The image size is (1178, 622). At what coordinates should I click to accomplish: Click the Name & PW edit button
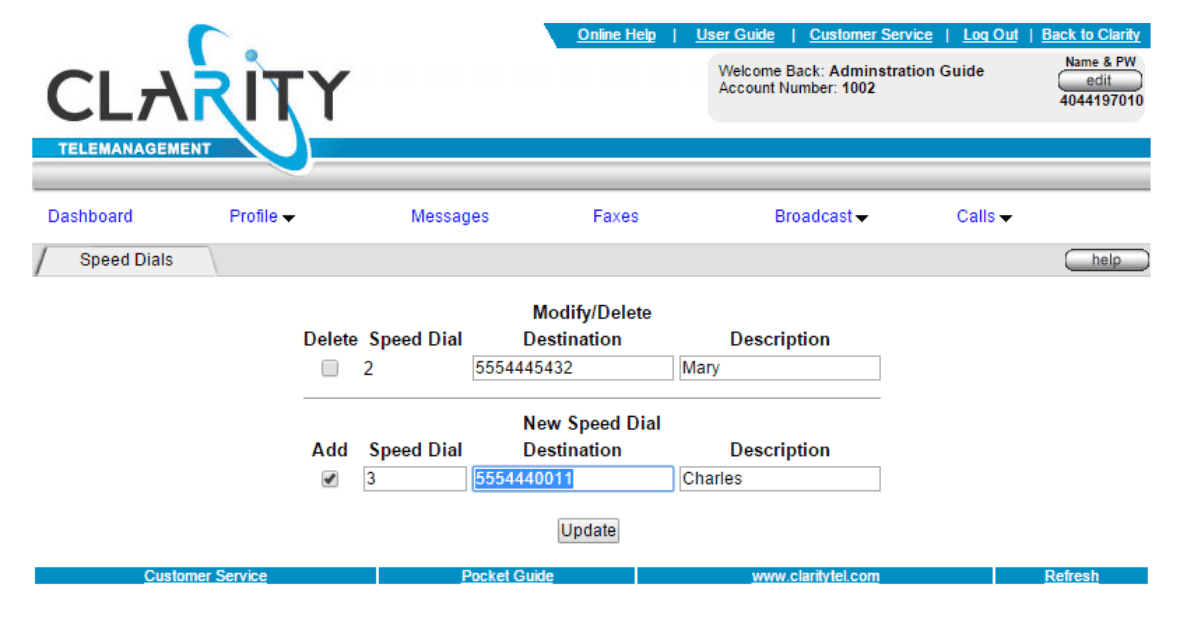(1099, 81)
